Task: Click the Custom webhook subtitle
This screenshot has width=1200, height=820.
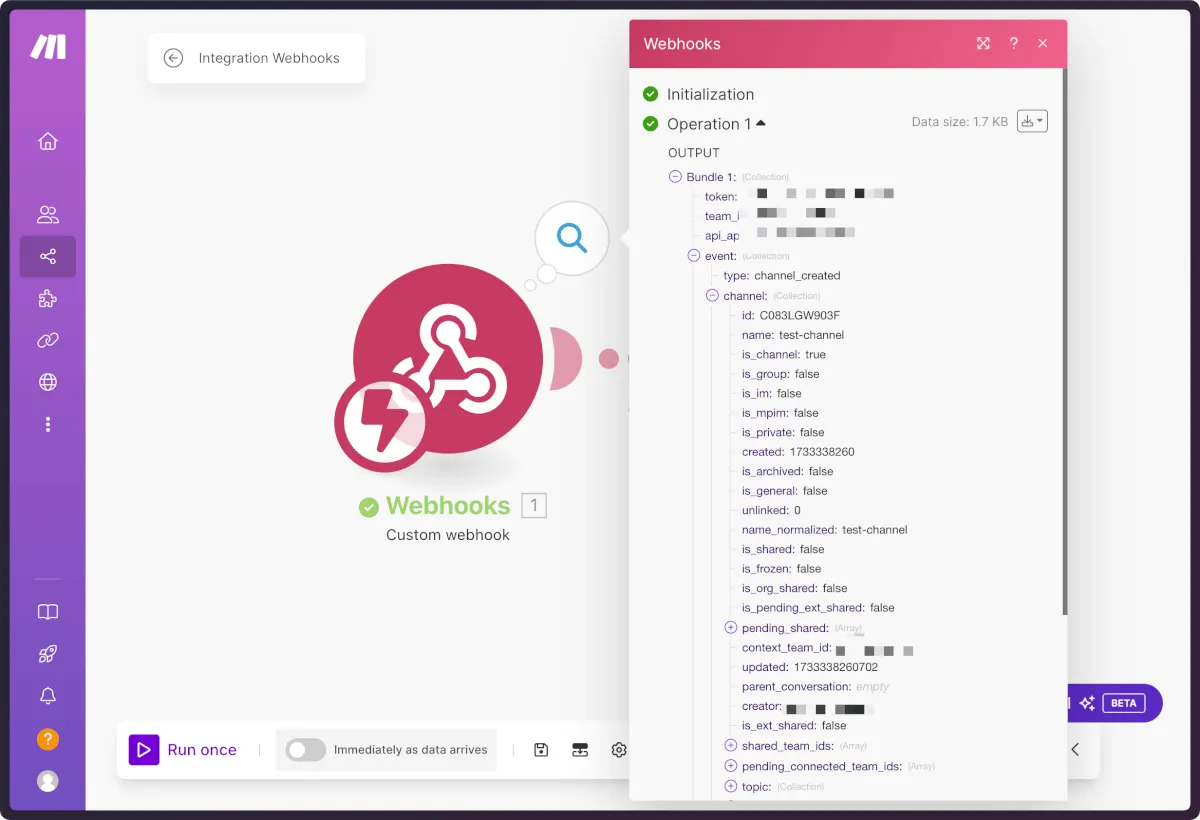Action: tap(448, 535)
